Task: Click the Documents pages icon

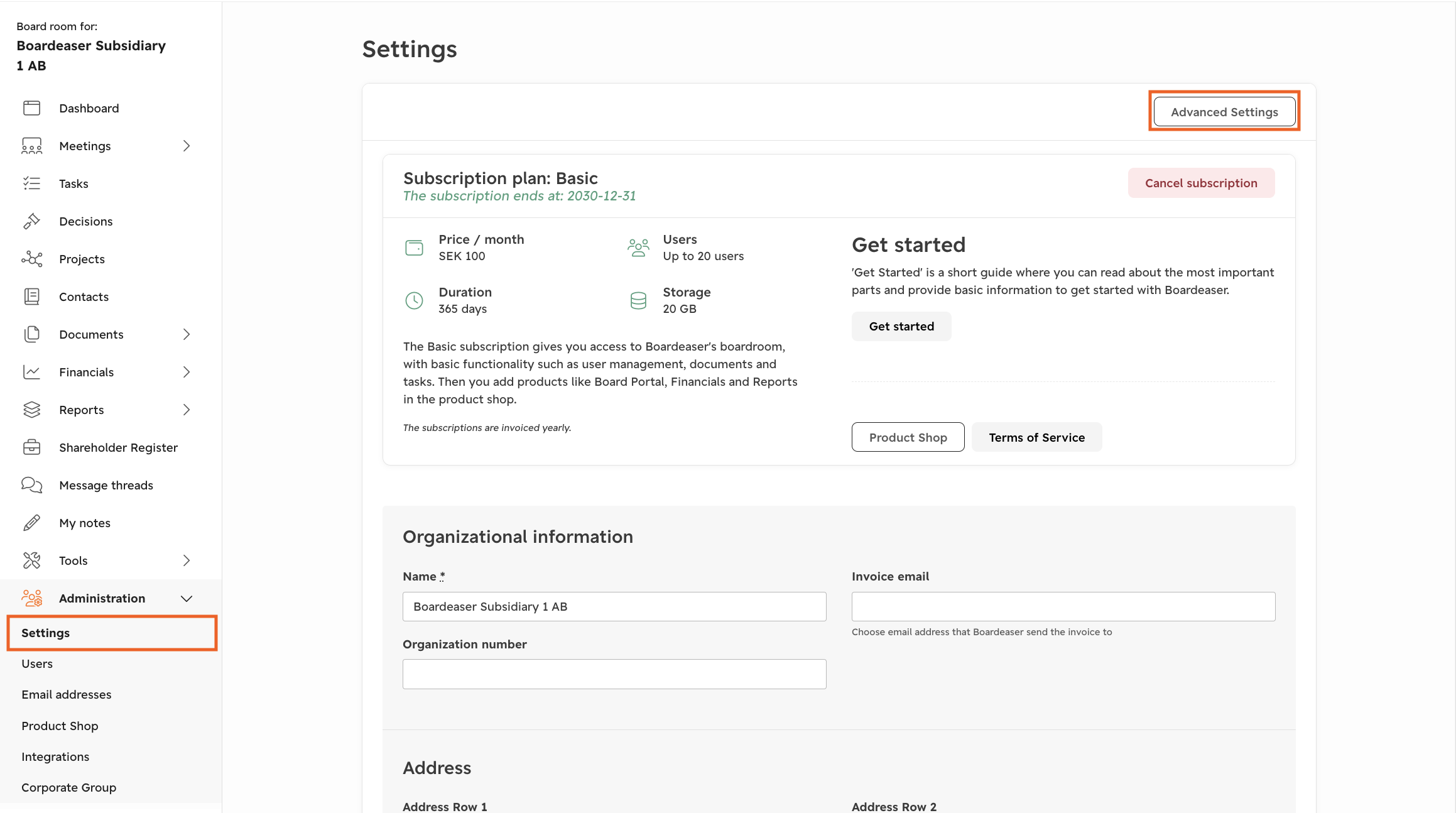Action: pyautogui.click(x=31, y=334)
